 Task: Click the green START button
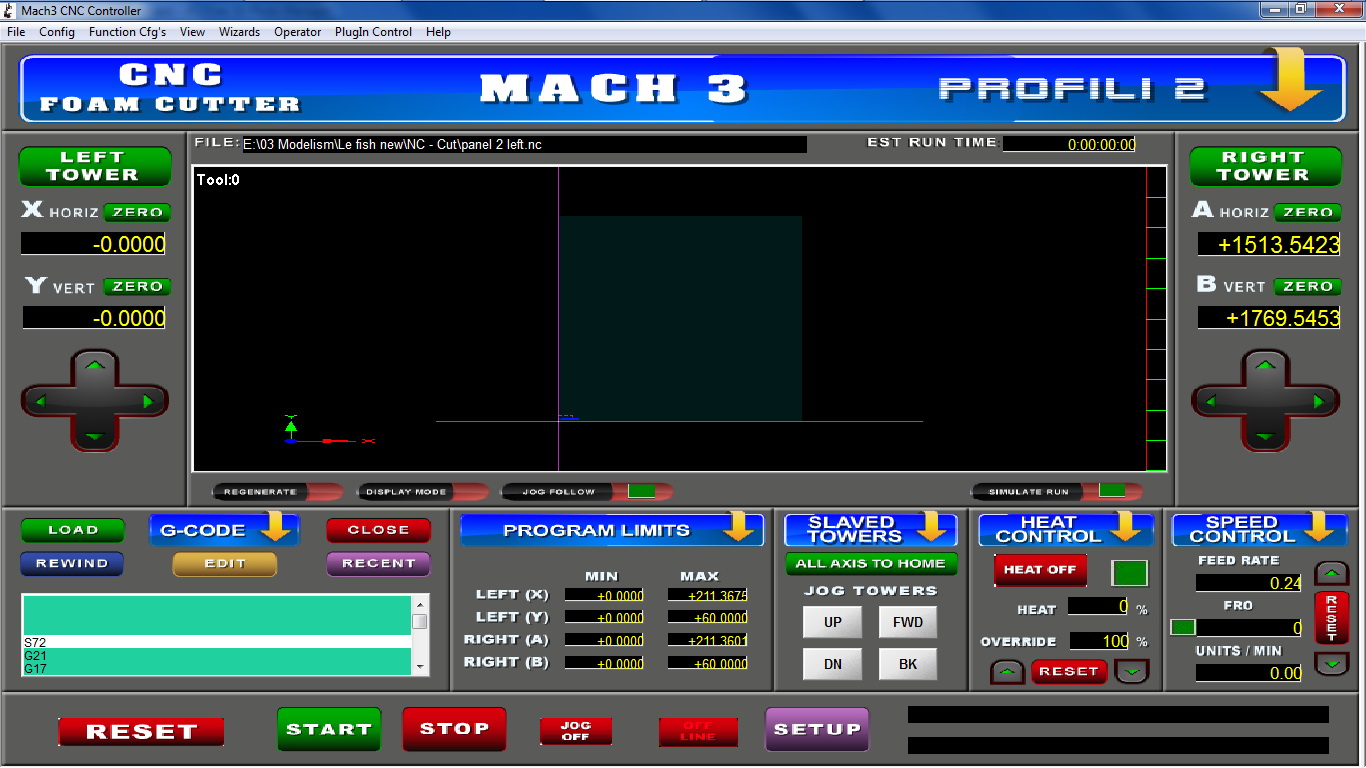point(328,729)
